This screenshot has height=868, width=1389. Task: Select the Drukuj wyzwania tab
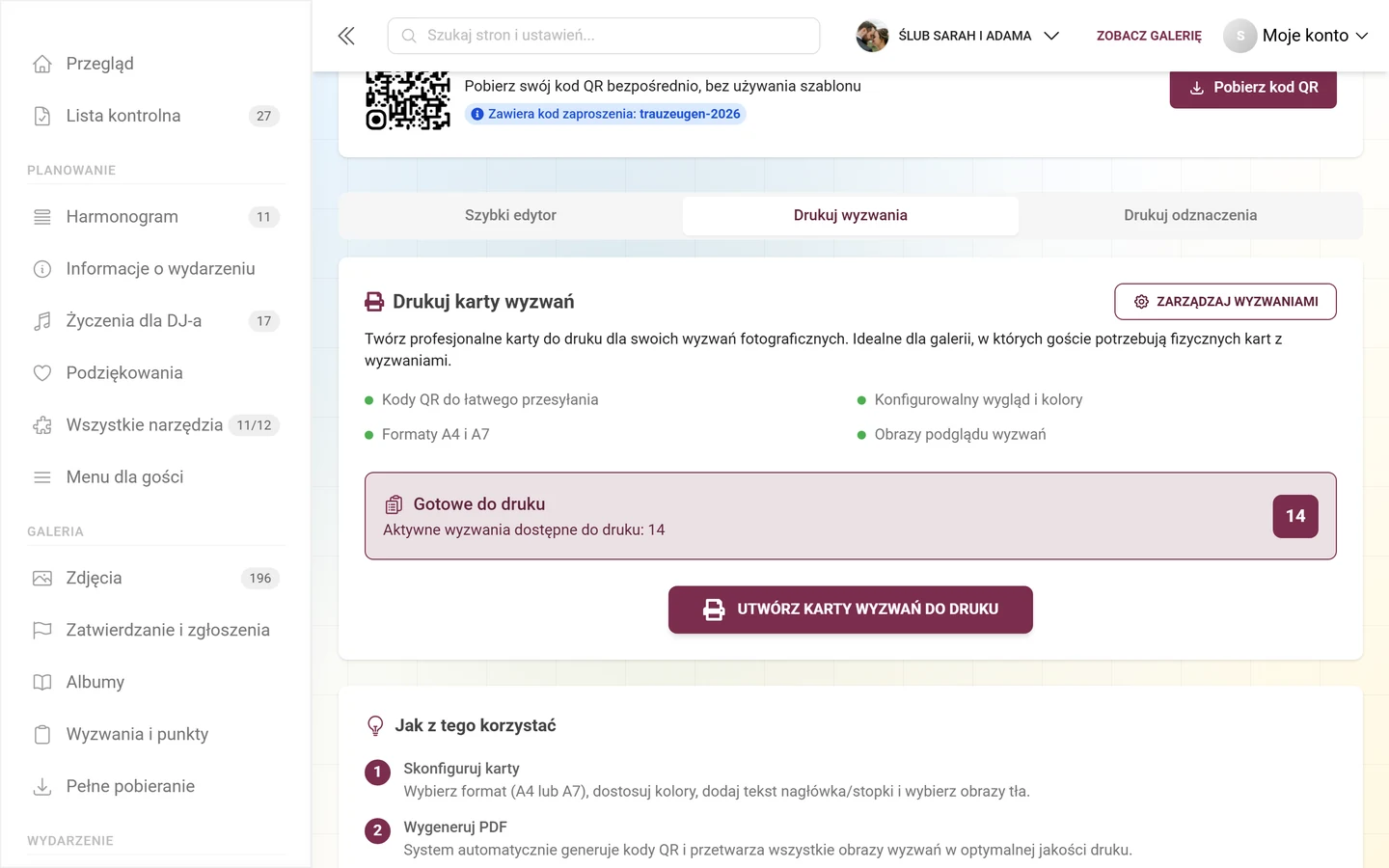point(851,215)
